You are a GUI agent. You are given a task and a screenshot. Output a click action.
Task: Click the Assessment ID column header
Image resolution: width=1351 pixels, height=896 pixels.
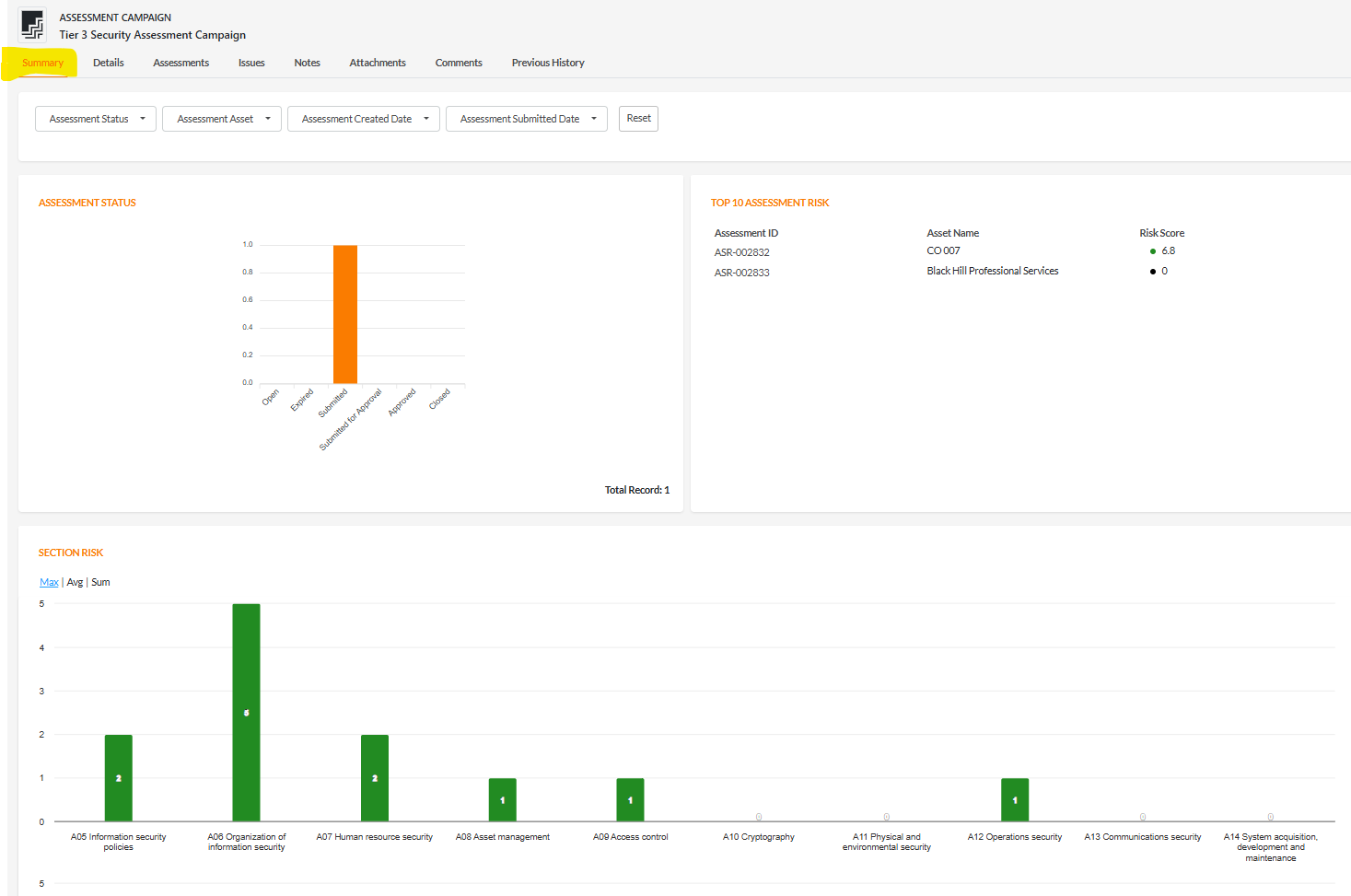[x=746, y=233]
